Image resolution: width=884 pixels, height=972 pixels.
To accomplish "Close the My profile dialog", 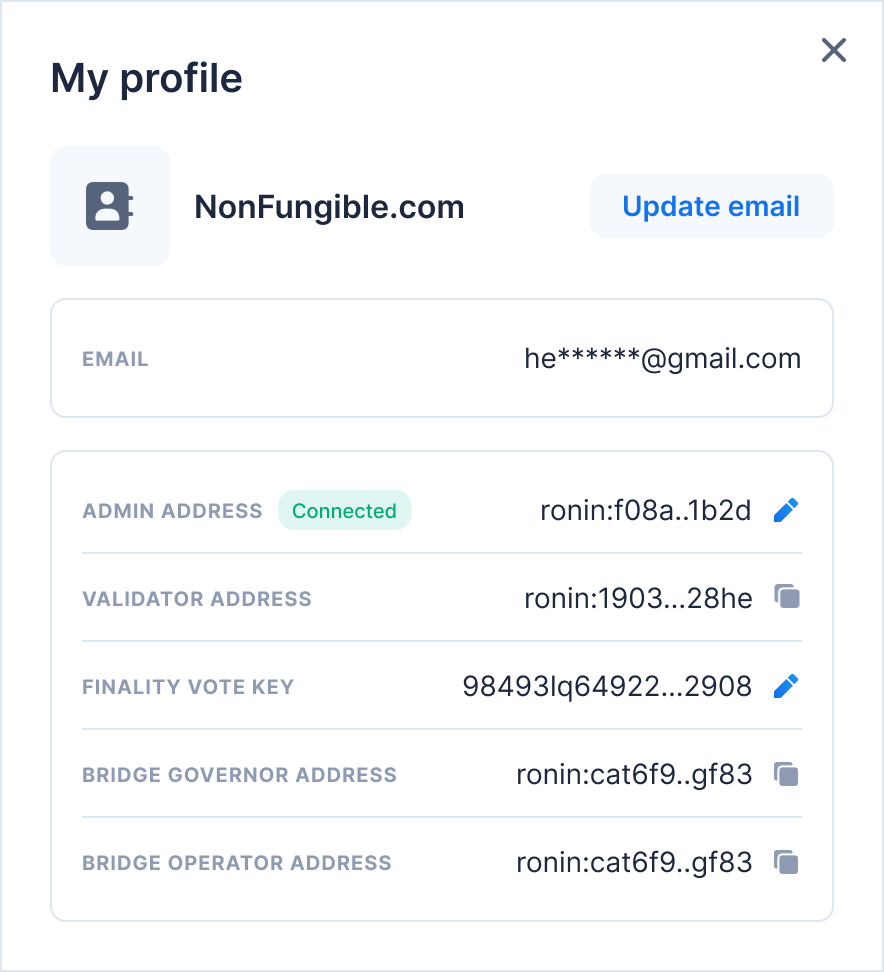I will tap(833, 50).
